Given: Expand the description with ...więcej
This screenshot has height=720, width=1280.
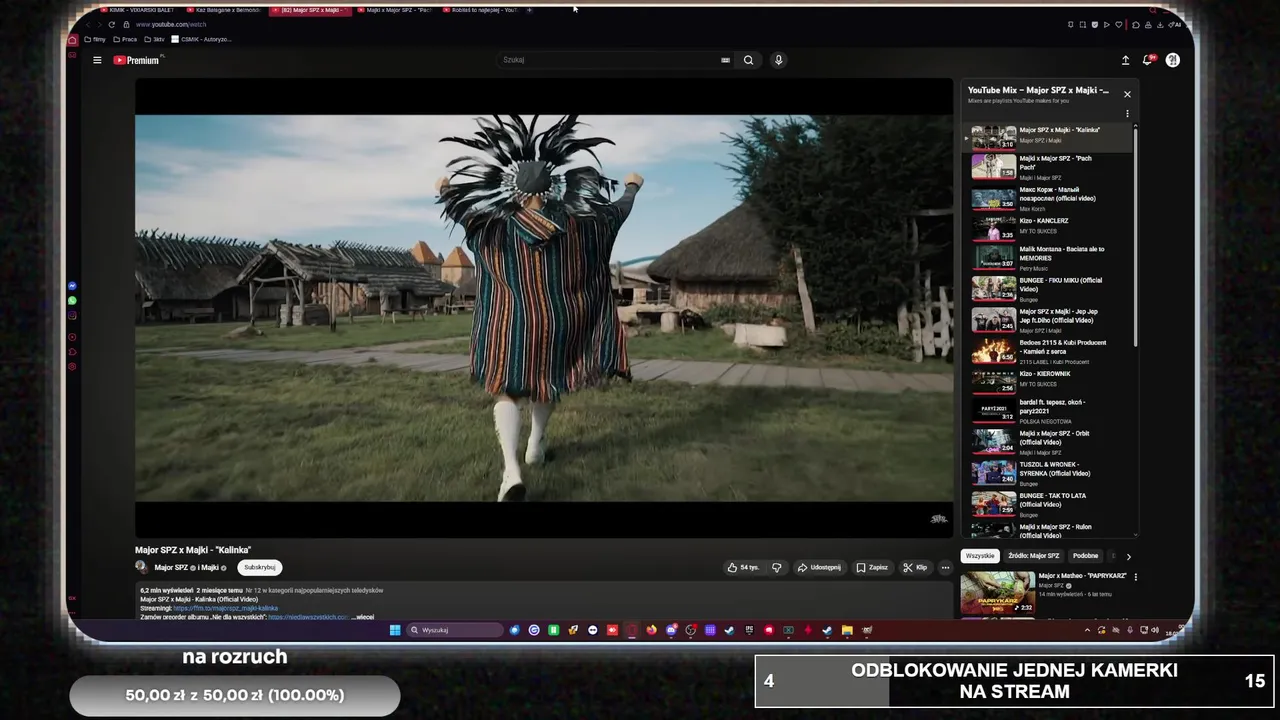Looking at the screenshot, I should tap(364, 617).
